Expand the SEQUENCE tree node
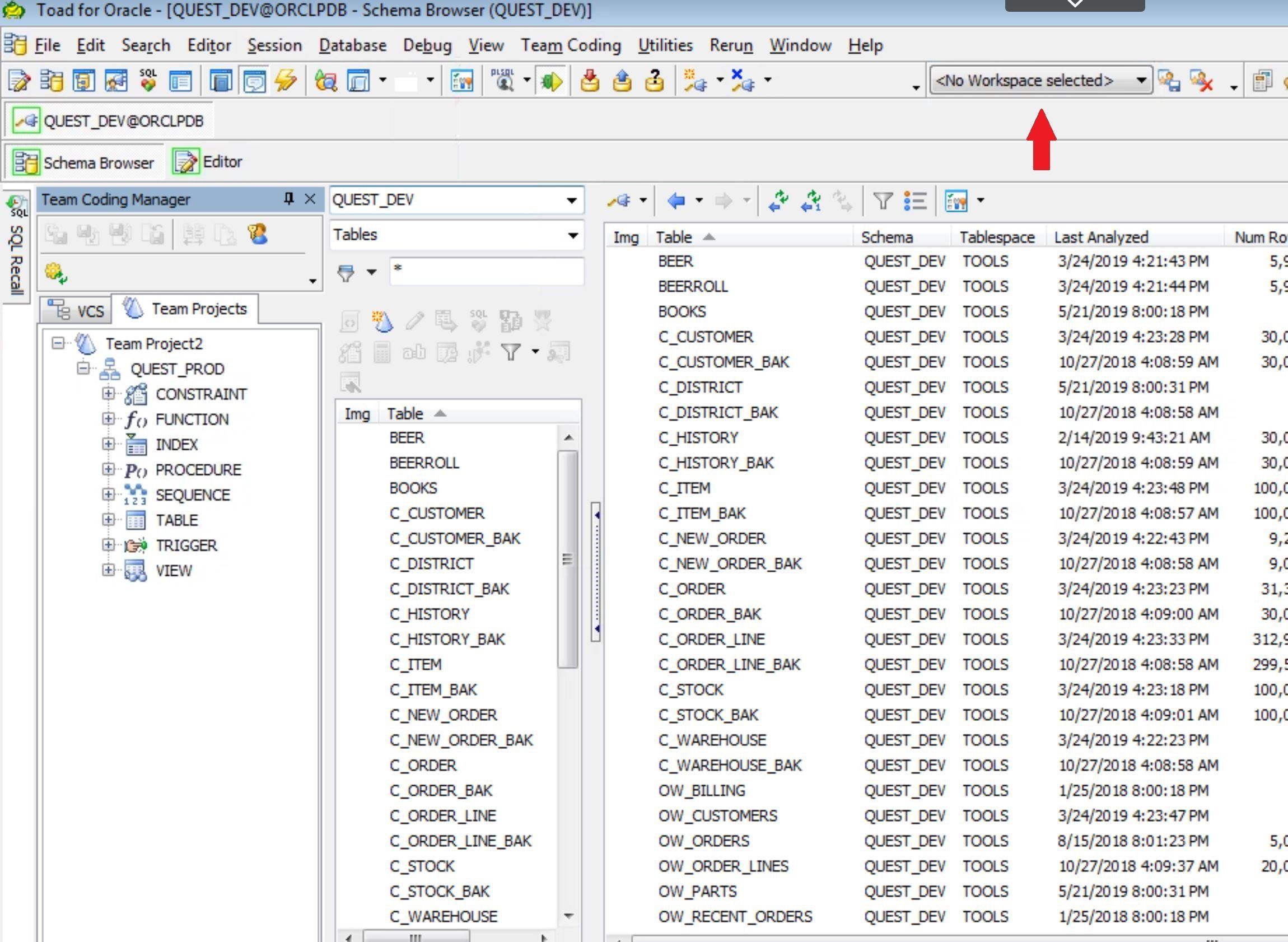The height and width of the screenshot is (942, 1288). pos(108,494)
